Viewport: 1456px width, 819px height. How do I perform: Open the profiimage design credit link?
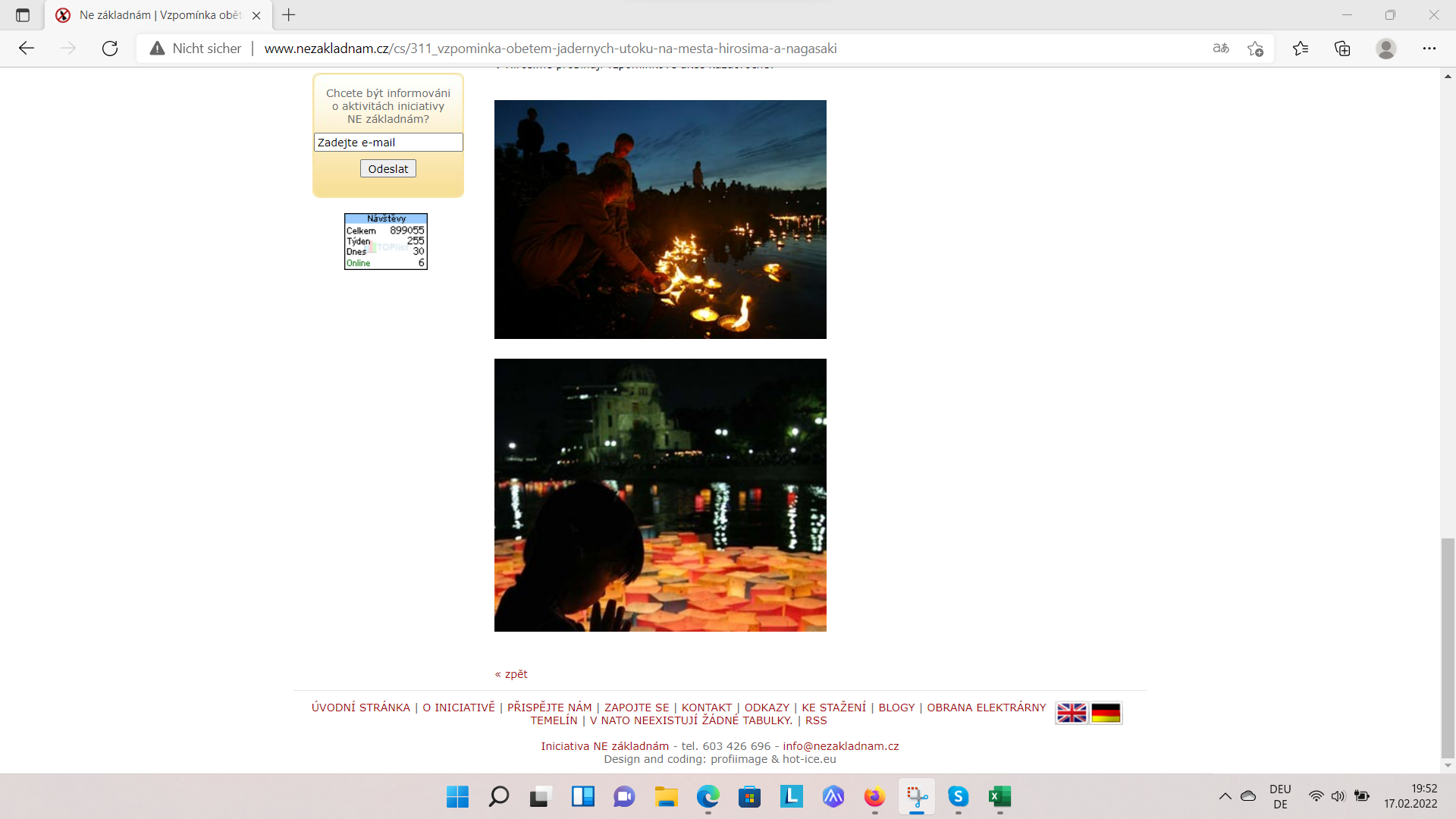pyautogui.click(x=739, y=759)
